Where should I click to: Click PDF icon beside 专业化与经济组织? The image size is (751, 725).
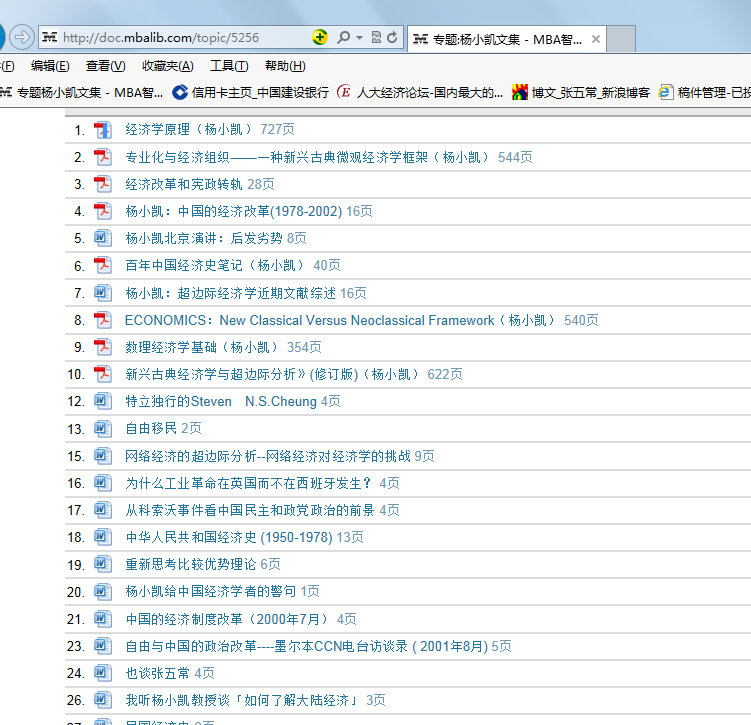(x=102, y=157)
